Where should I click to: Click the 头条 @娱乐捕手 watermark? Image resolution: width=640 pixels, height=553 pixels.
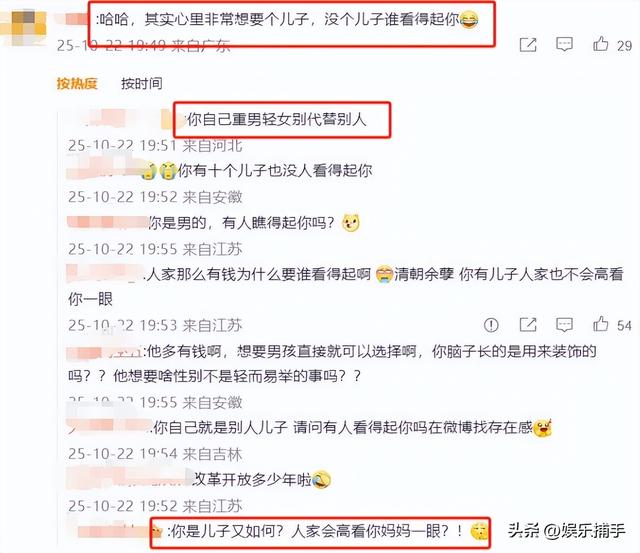click(566, 530)
